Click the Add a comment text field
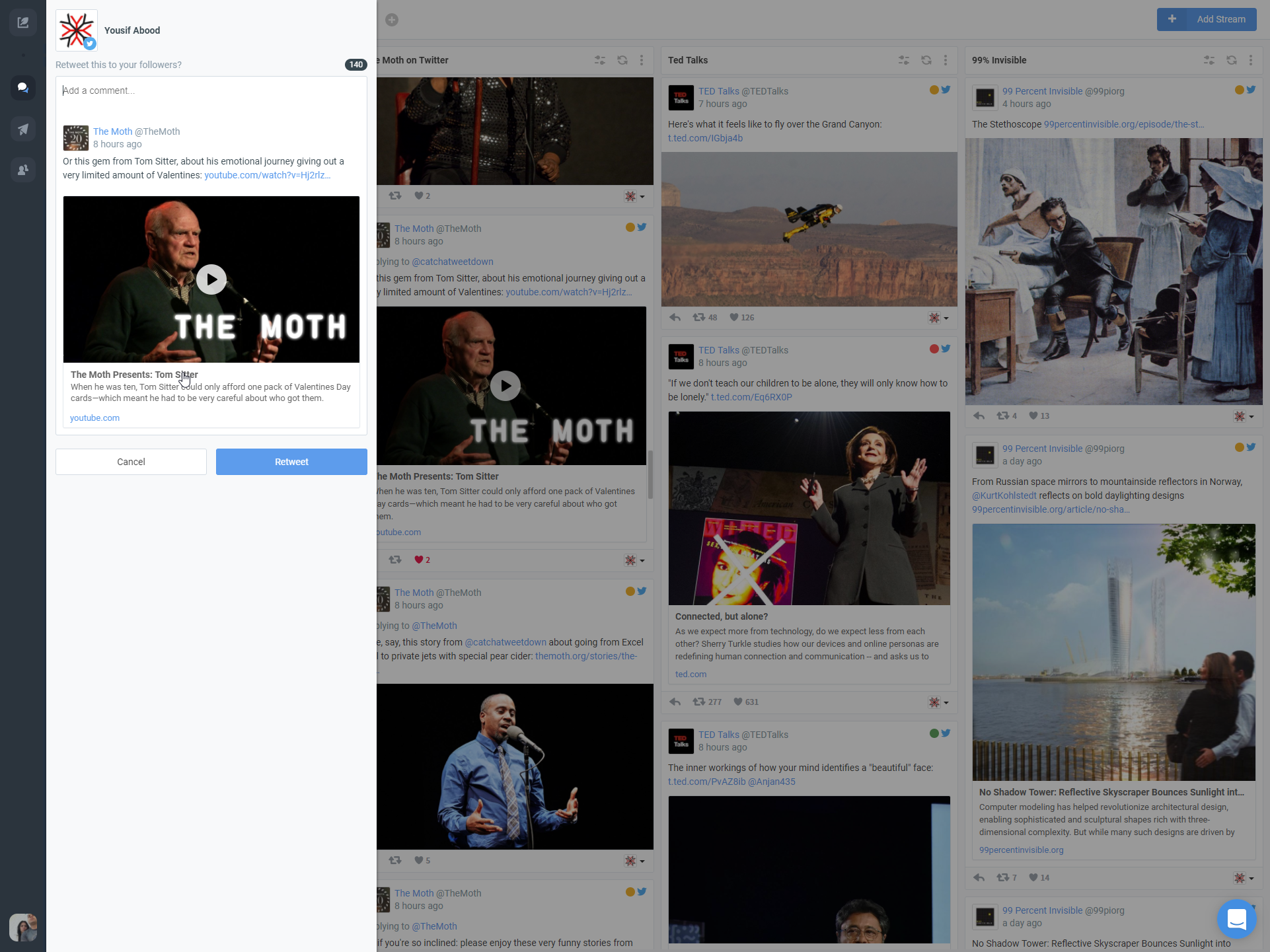This screenshot has width=1270, height=952. coord(211,91)
